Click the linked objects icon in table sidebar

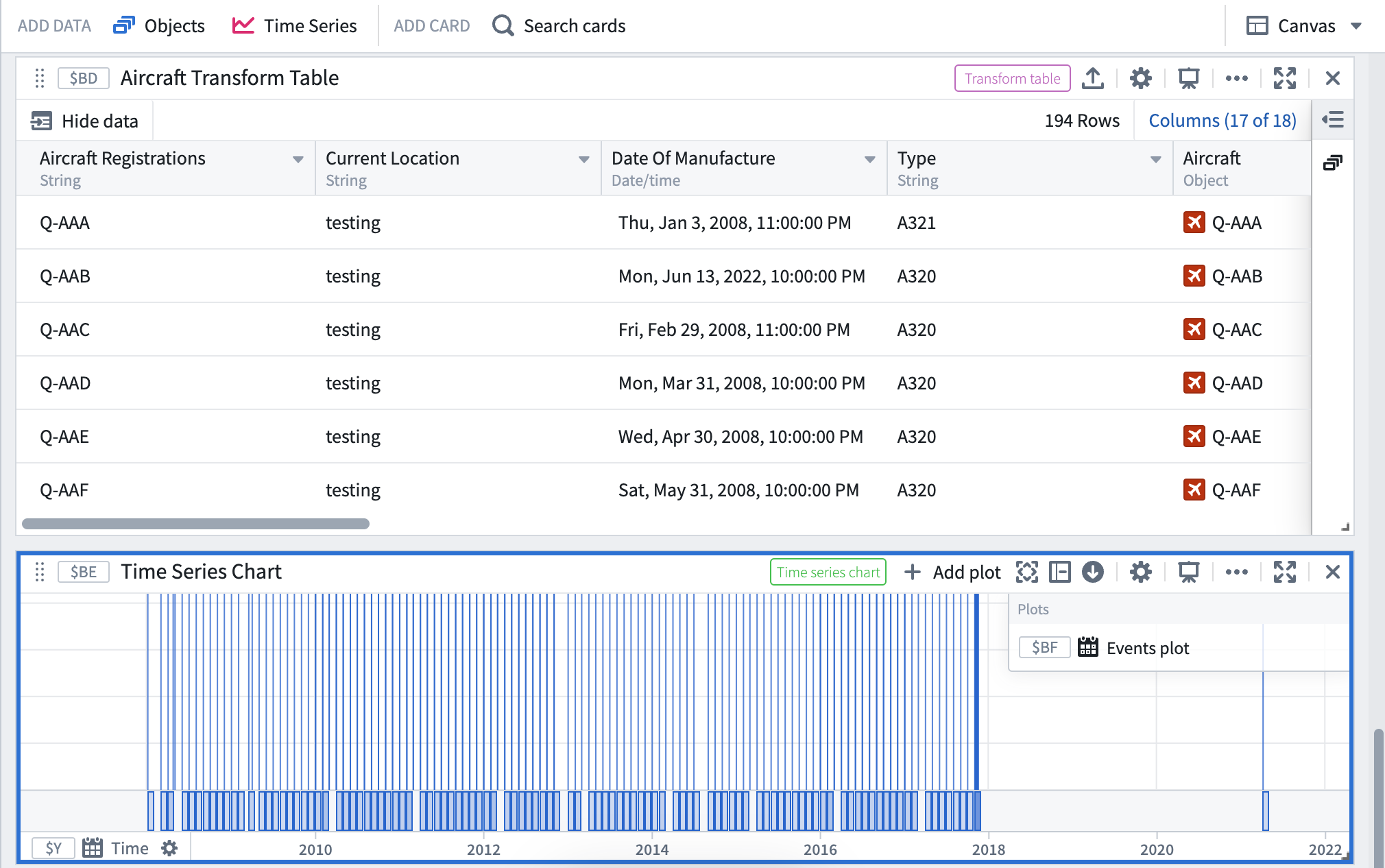1333,163
